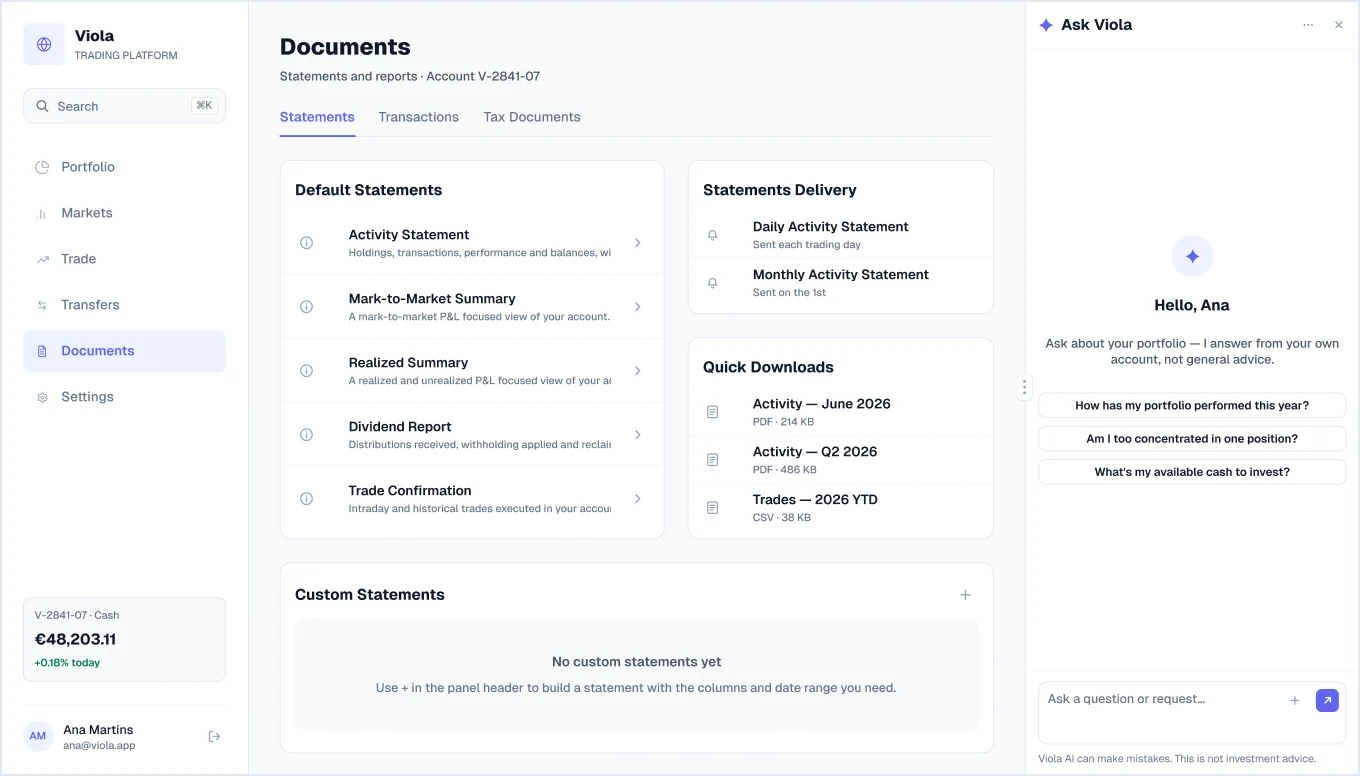Close the Ask Viola panel
Viewport: 1360px width, 776px height.
tap(1339, 25)
